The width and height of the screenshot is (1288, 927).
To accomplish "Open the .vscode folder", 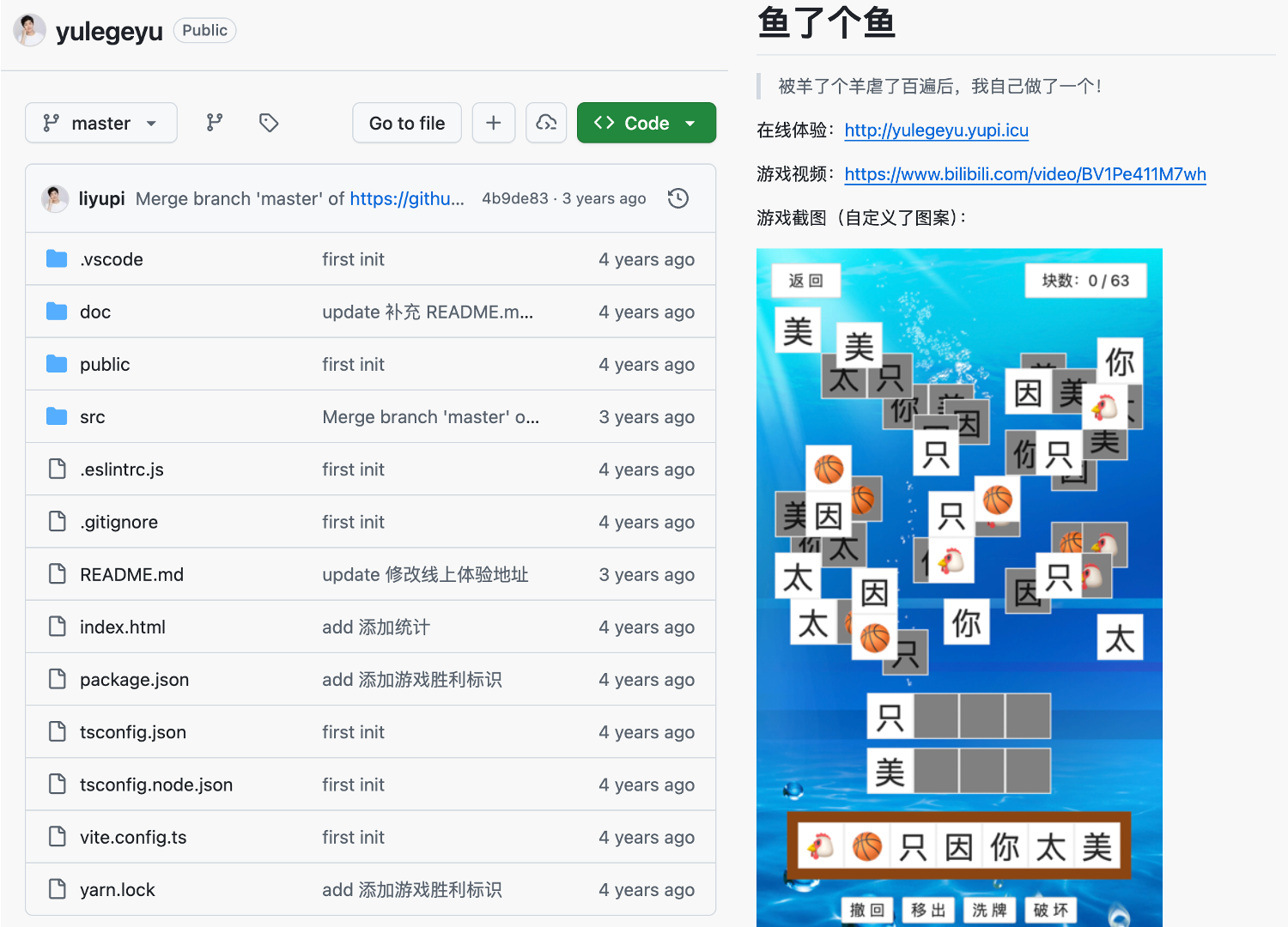I will point(112,259).
